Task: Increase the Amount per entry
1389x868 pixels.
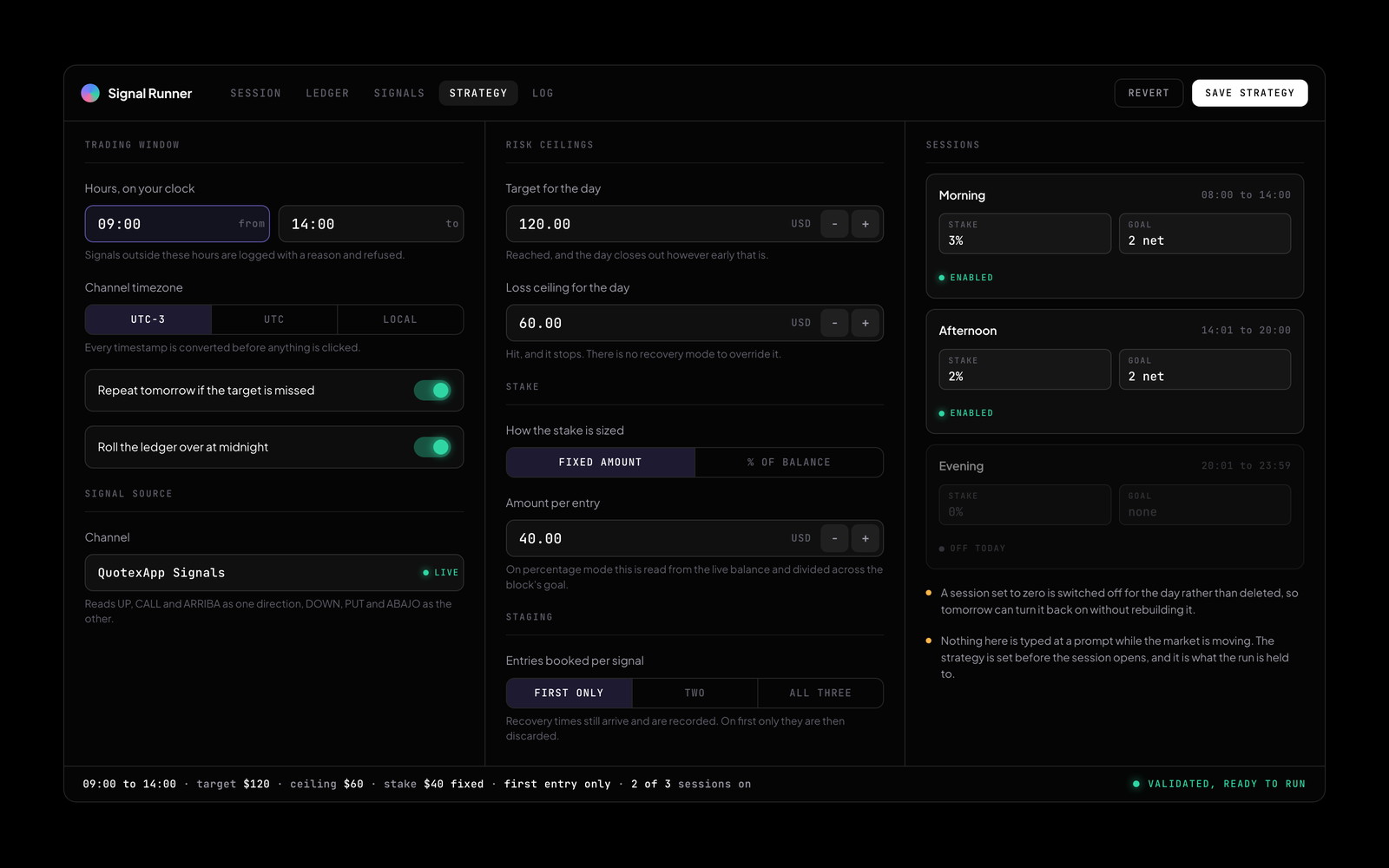Action: [x=866, y=538]
